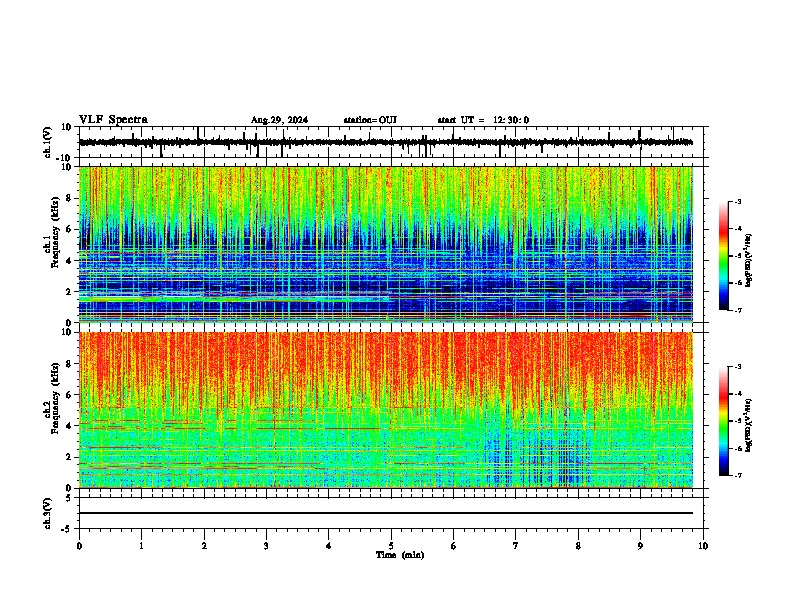The width and height of the screenshot is (792, 612).
Task: Click inside the ch.2 spectrogram panel
Action: click(386, 410)
